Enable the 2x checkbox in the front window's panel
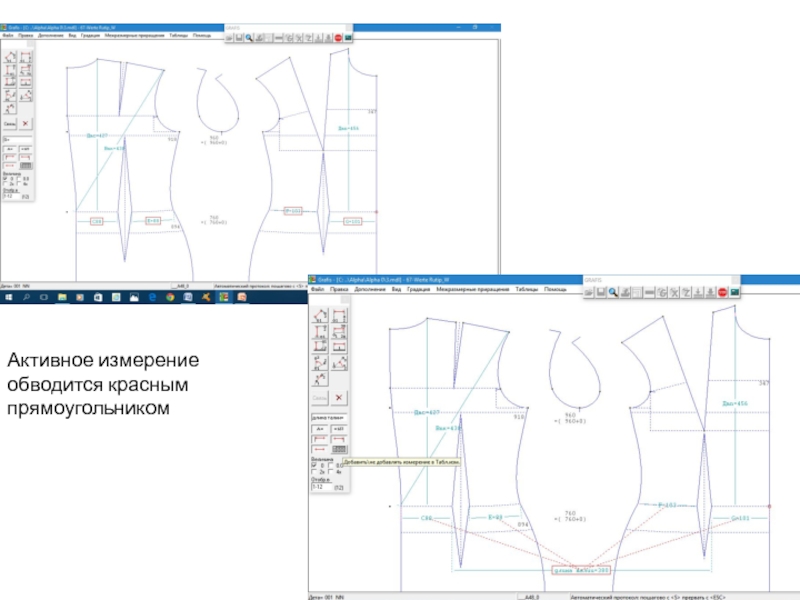This screenshot has width=800, height=600. 314,472
